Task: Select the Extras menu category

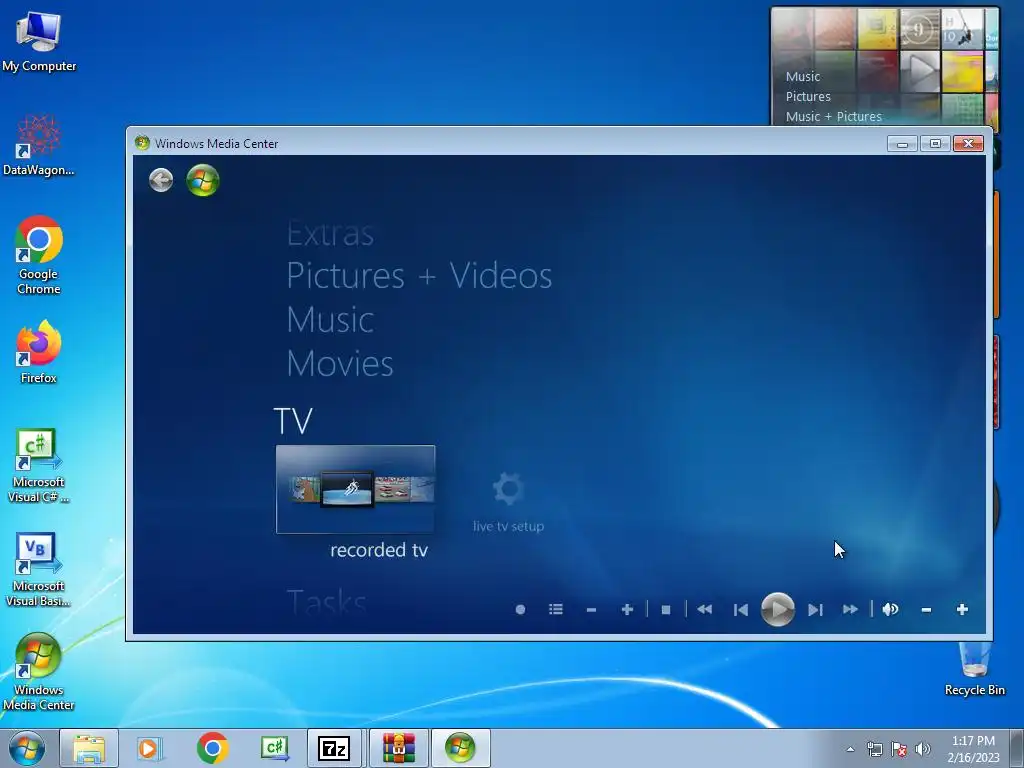Action: pos(330,233)
